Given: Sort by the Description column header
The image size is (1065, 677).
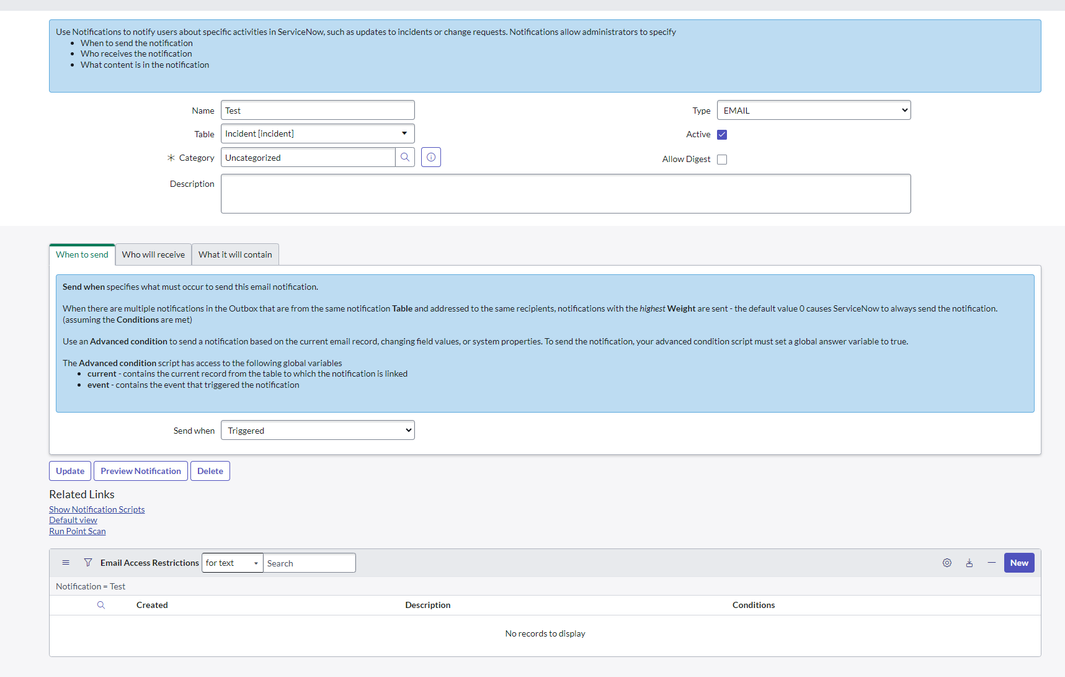Looking at the screenshot, I should coord(428,605).
